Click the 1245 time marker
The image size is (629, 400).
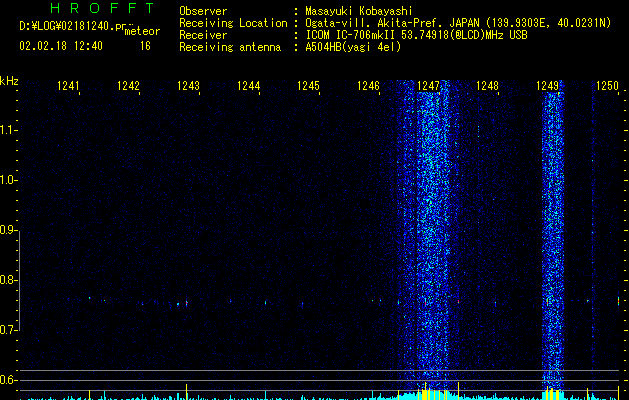[x=308, y=85]
